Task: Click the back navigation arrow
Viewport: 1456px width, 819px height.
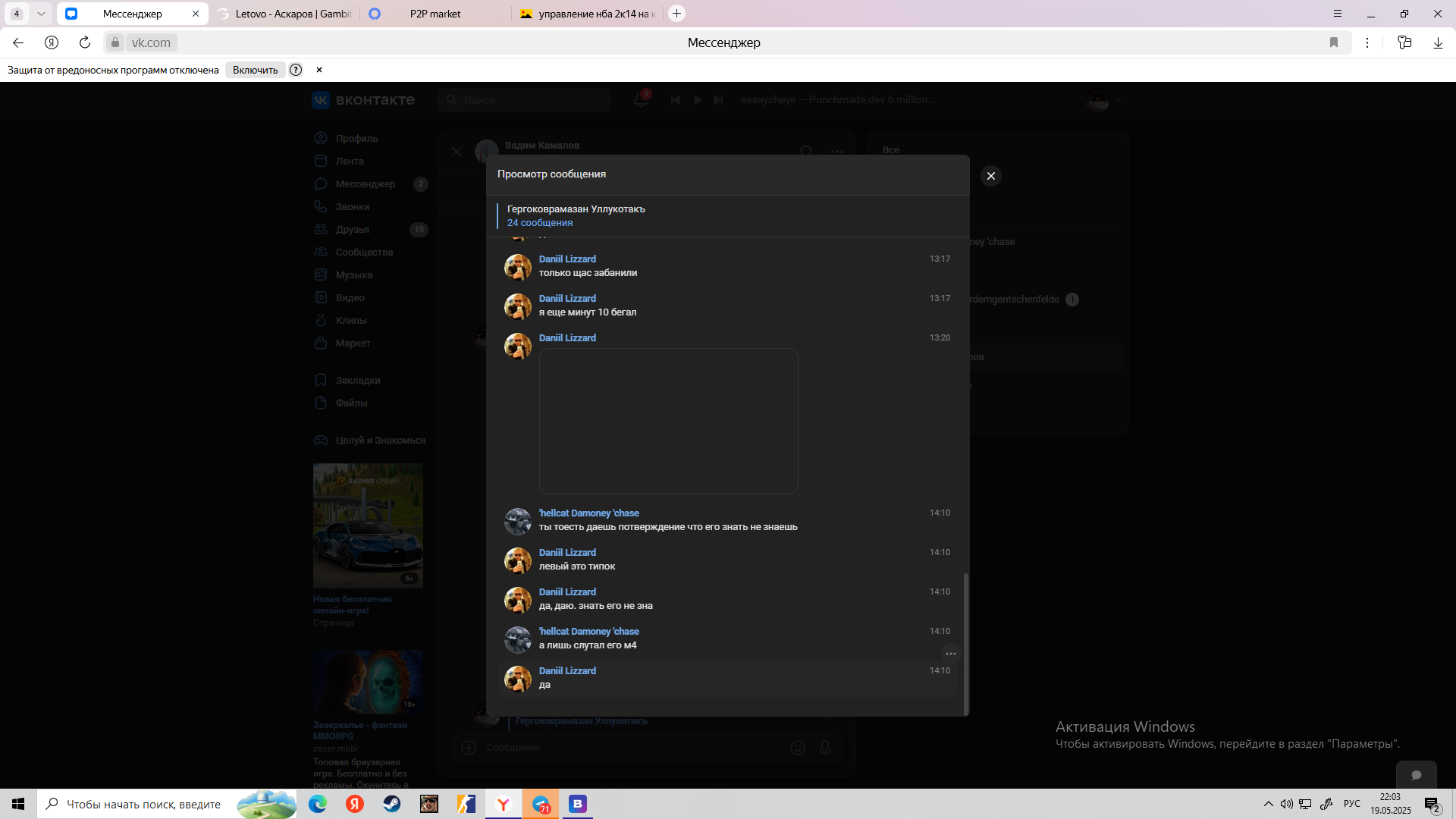Action: click(x=18, y=42)
